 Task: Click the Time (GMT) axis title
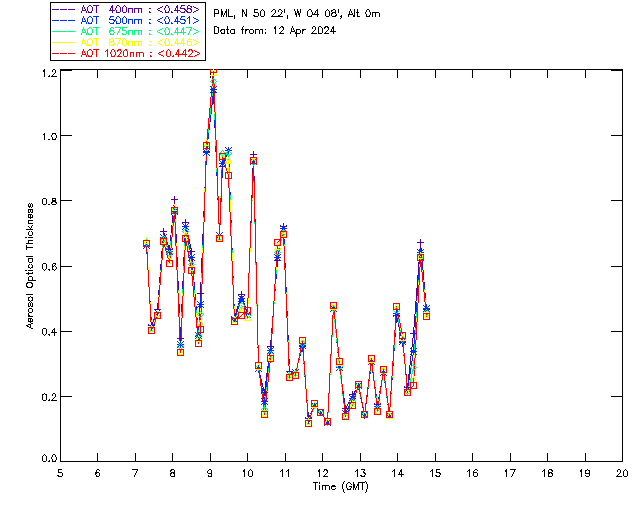(x=340, y=487)
